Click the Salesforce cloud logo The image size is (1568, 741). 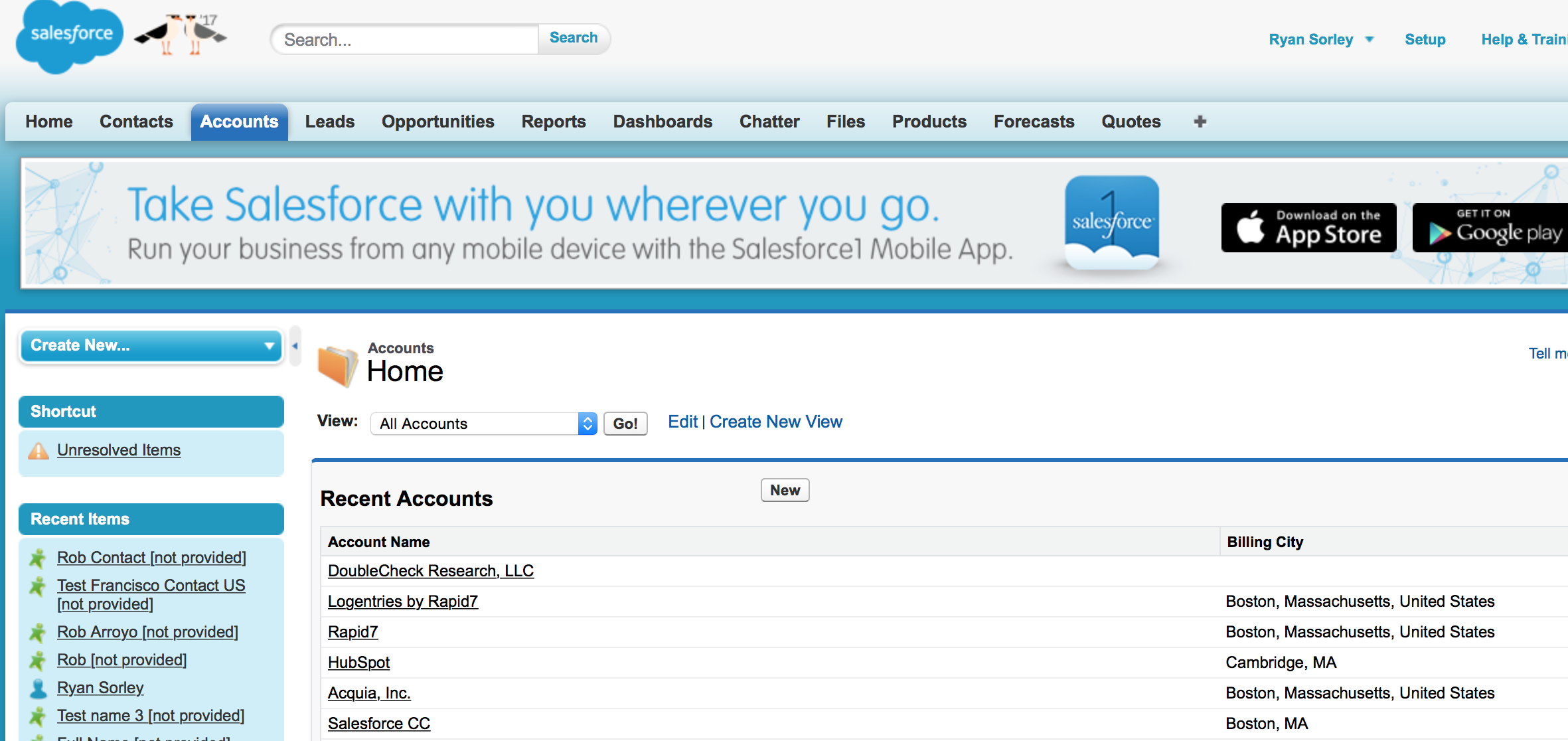coord(69,37)
